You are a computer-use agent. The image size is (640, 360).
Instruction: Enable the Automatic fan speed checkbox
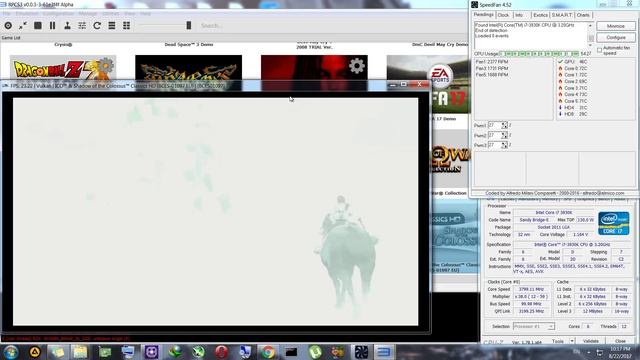tap(600, 50)
